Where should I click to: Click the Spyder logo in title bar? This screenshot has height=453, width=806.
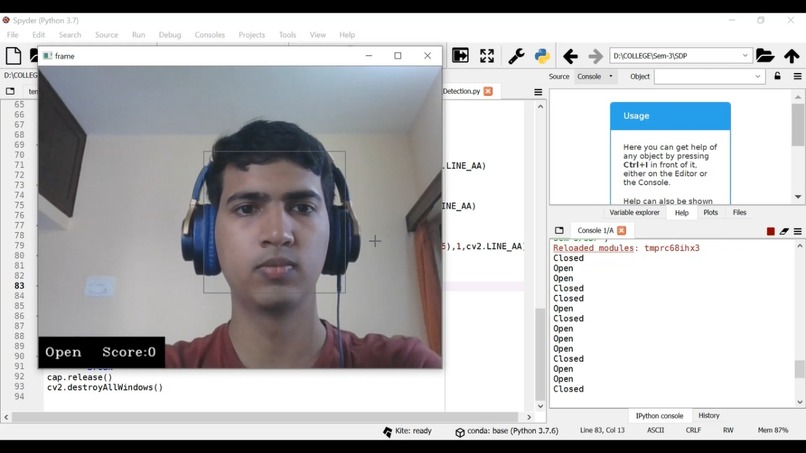[6, 20]
